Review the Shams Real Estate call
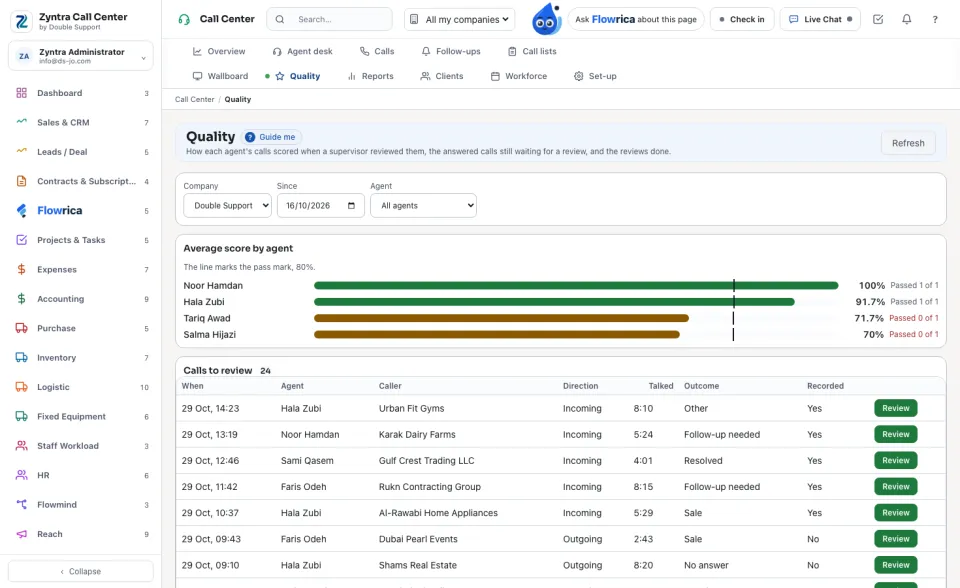The height and width of the screenshot is (588, 960). (x=896, y=565)
